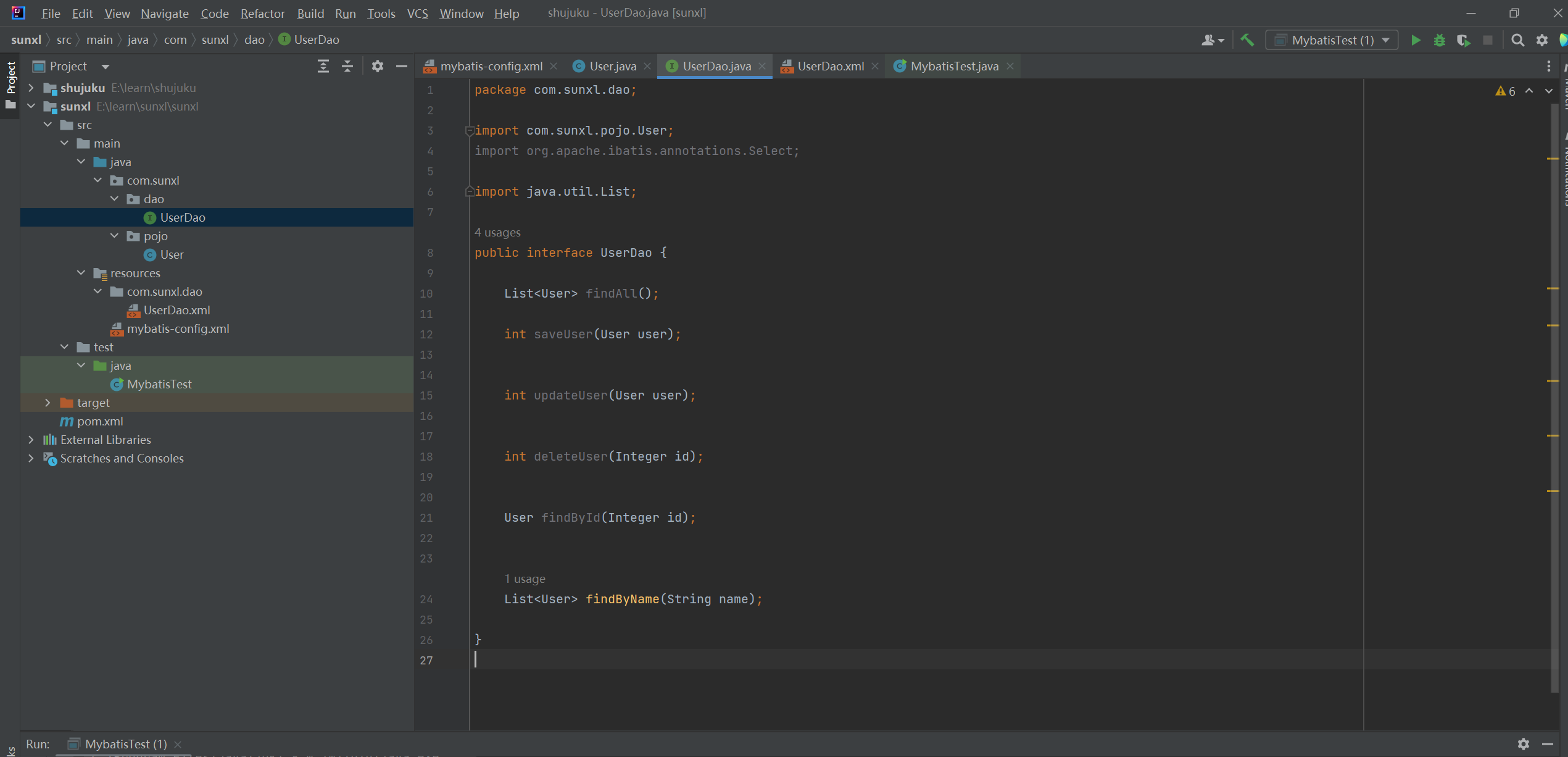Expand the target folder

click(48, 403)
